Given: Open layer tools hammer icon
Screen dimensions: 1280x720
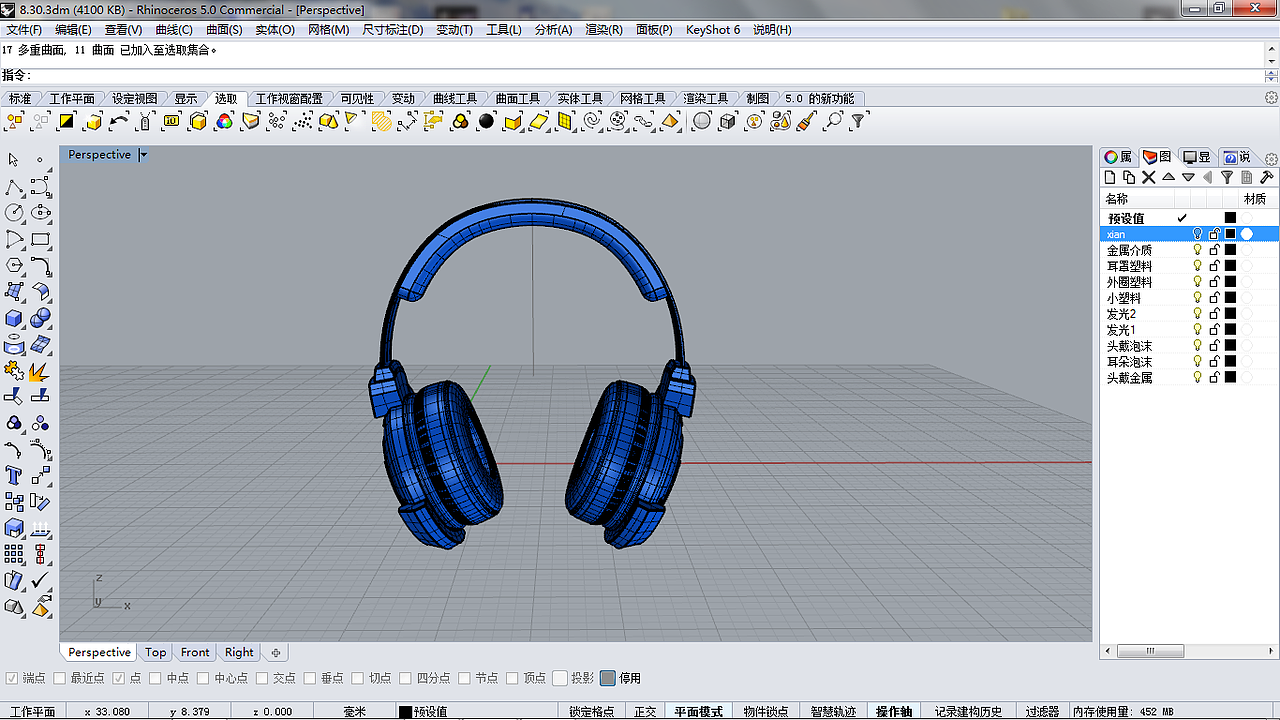Looking at the screenshot, I should pyautogui.click(x=1266, y=177).
